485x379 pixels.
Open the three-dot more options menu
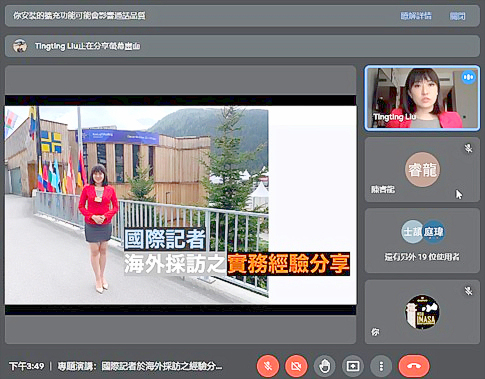click(381, 366)
